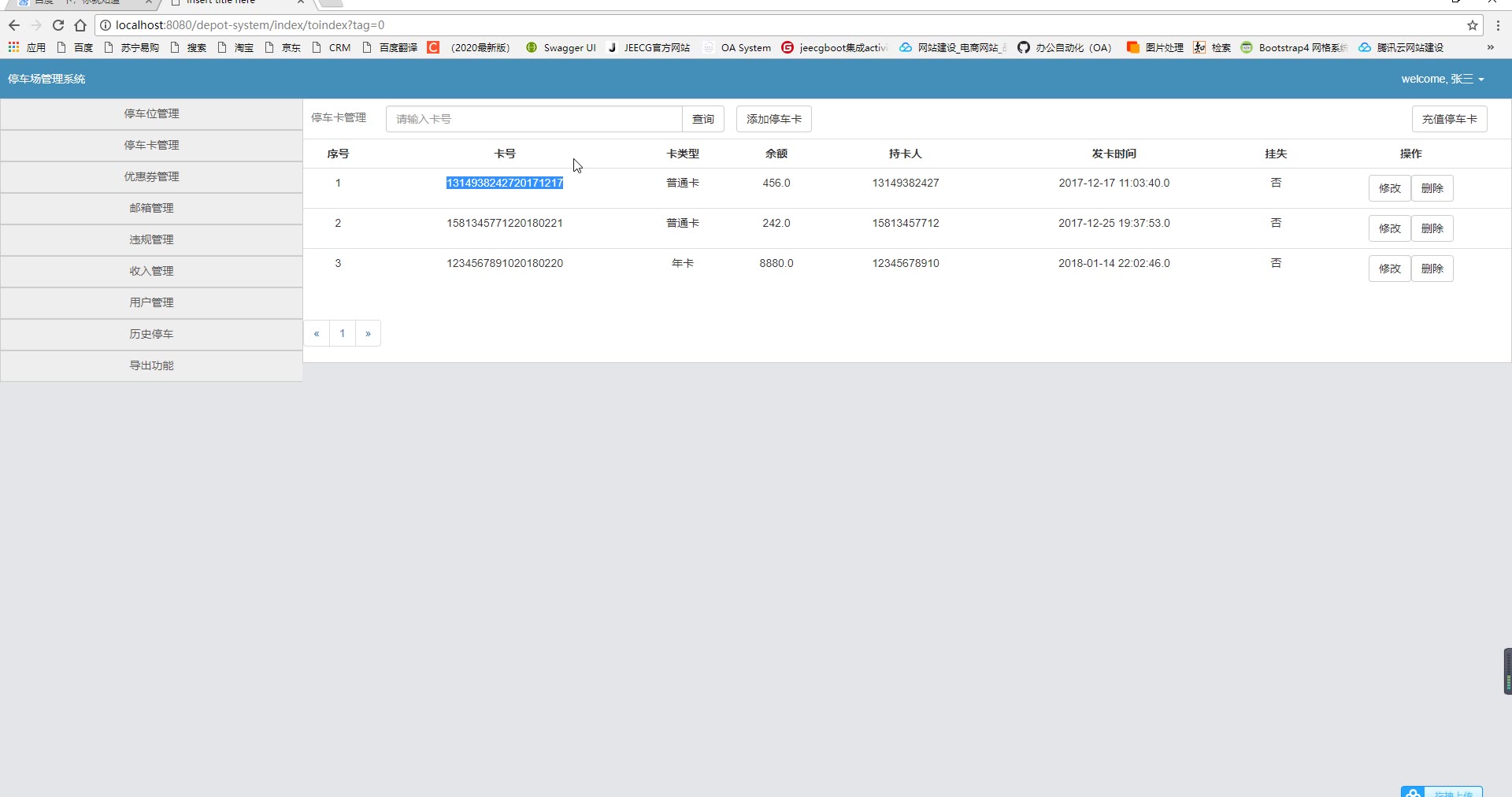Open 邮箱管理 in the sidebar
This screenshot has width=1512, height=797.
tap(151, 208)
